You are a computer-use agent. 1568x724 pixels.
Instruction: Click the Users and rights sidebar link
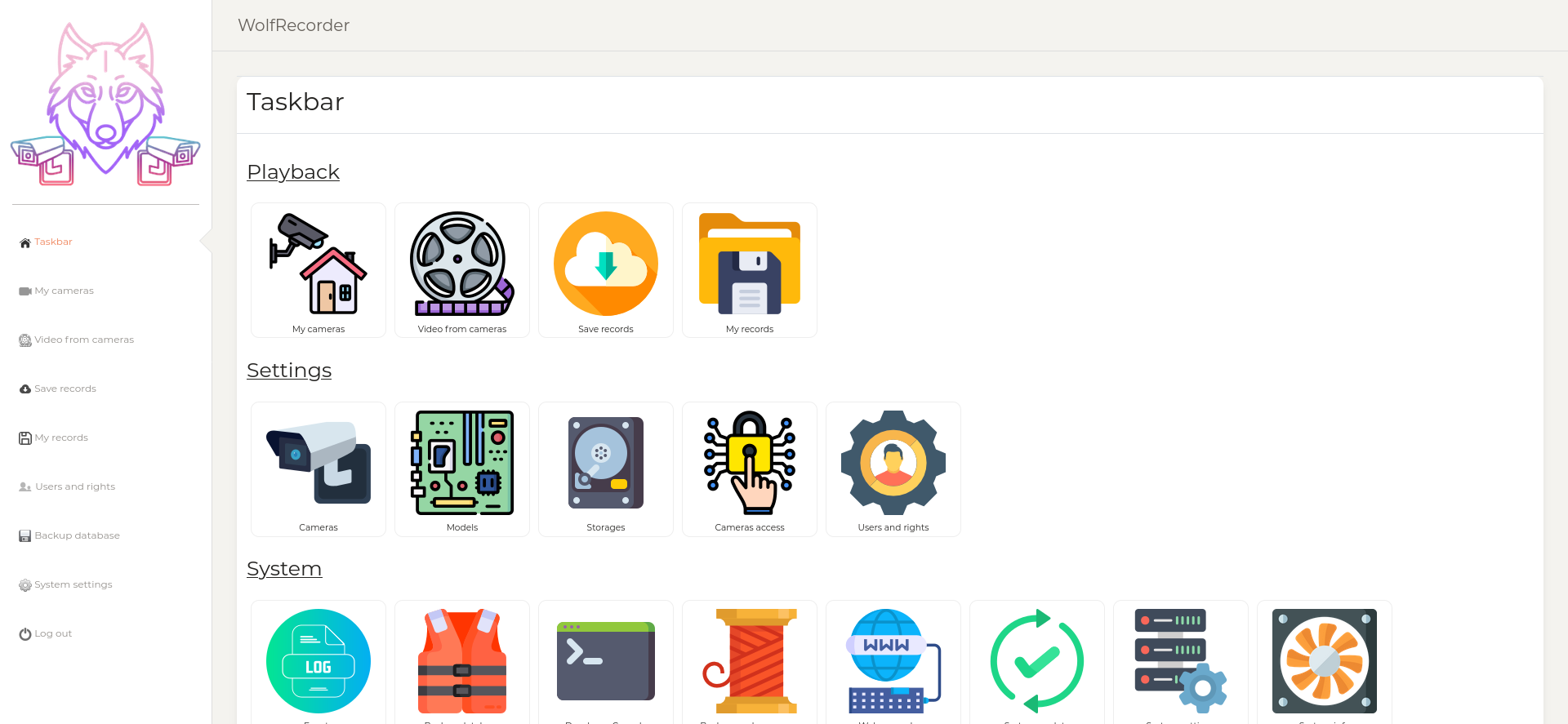(x=74, y=487)
